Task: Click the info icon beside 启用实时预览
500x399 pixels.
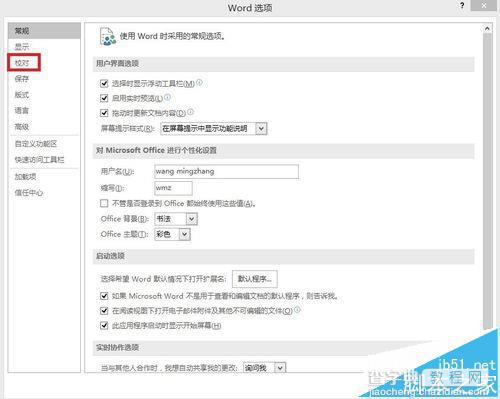Action: tap(168, 97)
